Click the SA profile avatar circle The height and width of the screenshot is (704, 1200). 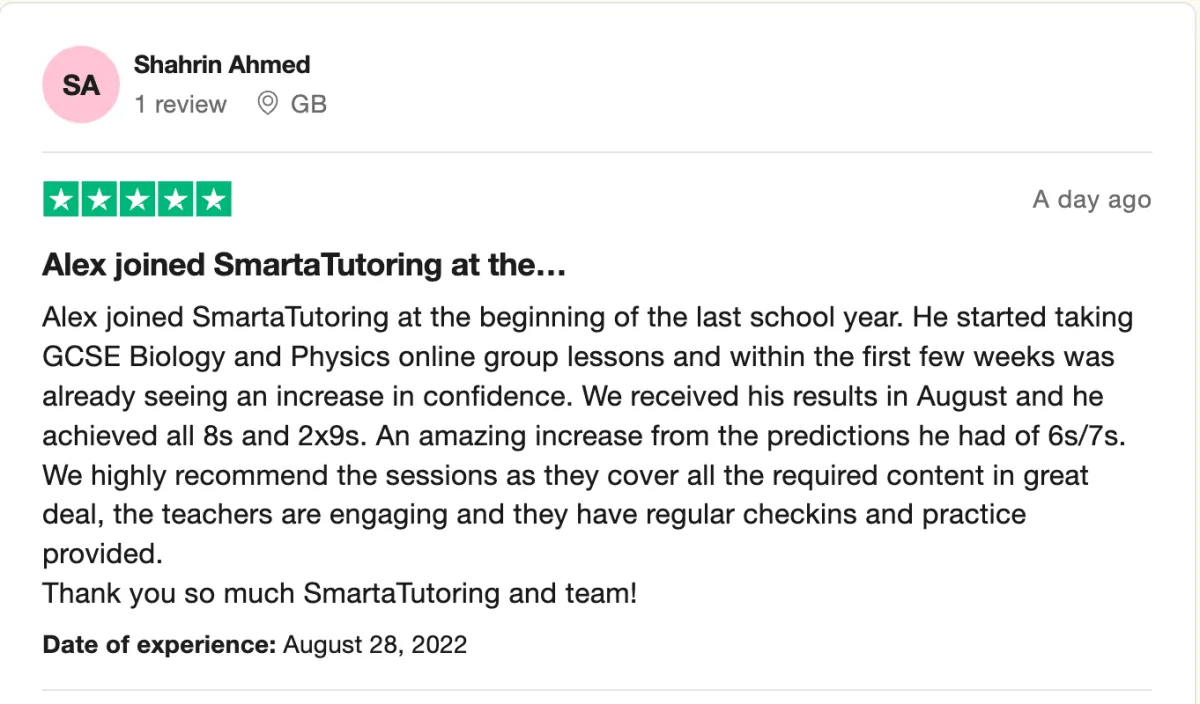pos(81,85)
